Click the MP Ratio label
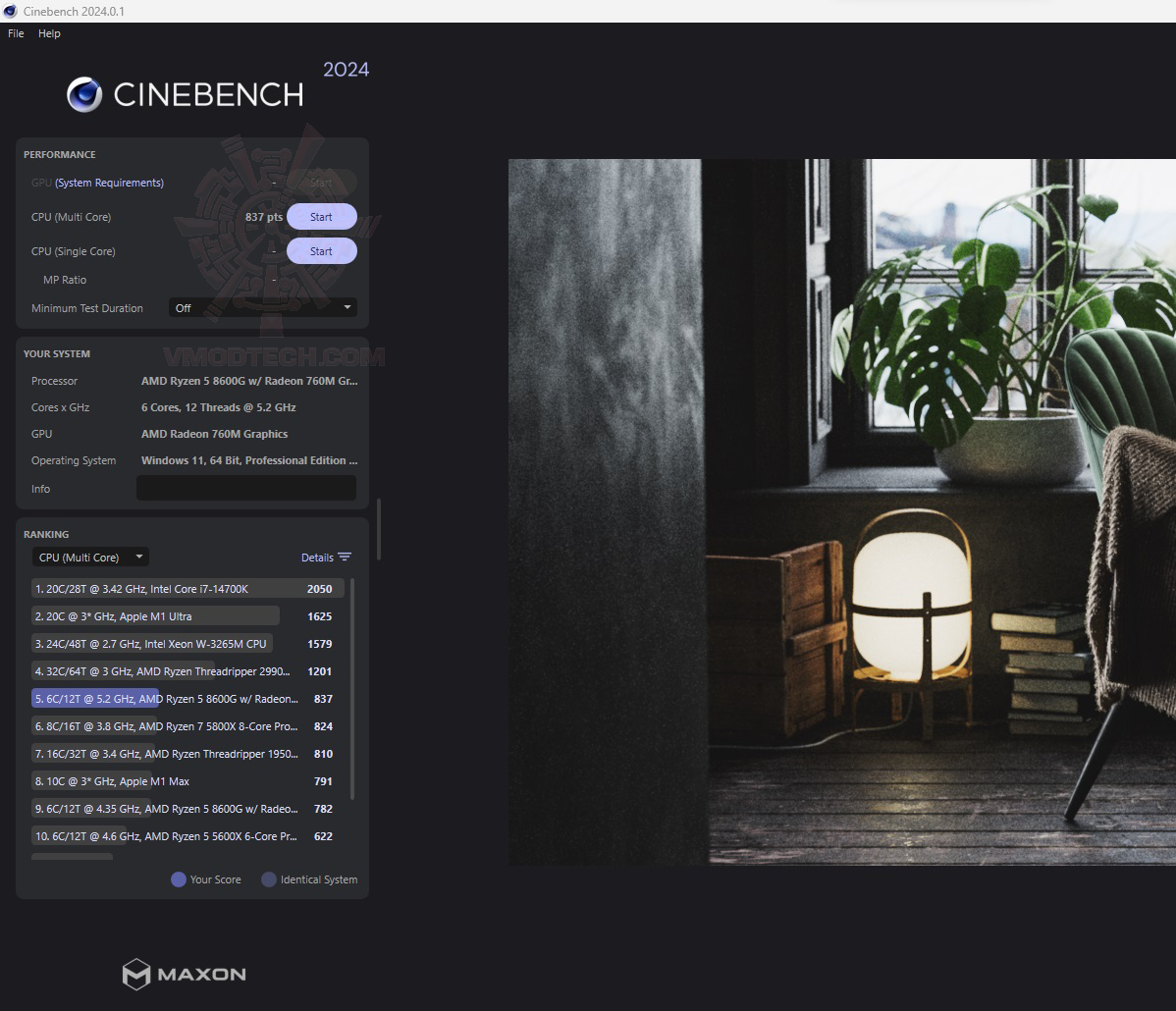Image resolution: width=1176 pixels, height=1011 pixels. (x=65, y=280)
